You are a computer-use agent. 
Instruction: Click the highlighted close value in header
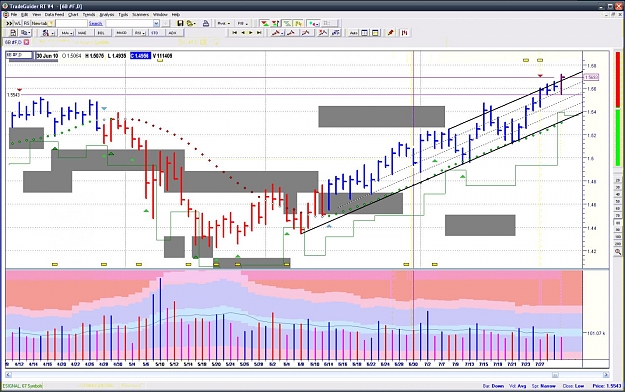[140, 56]
